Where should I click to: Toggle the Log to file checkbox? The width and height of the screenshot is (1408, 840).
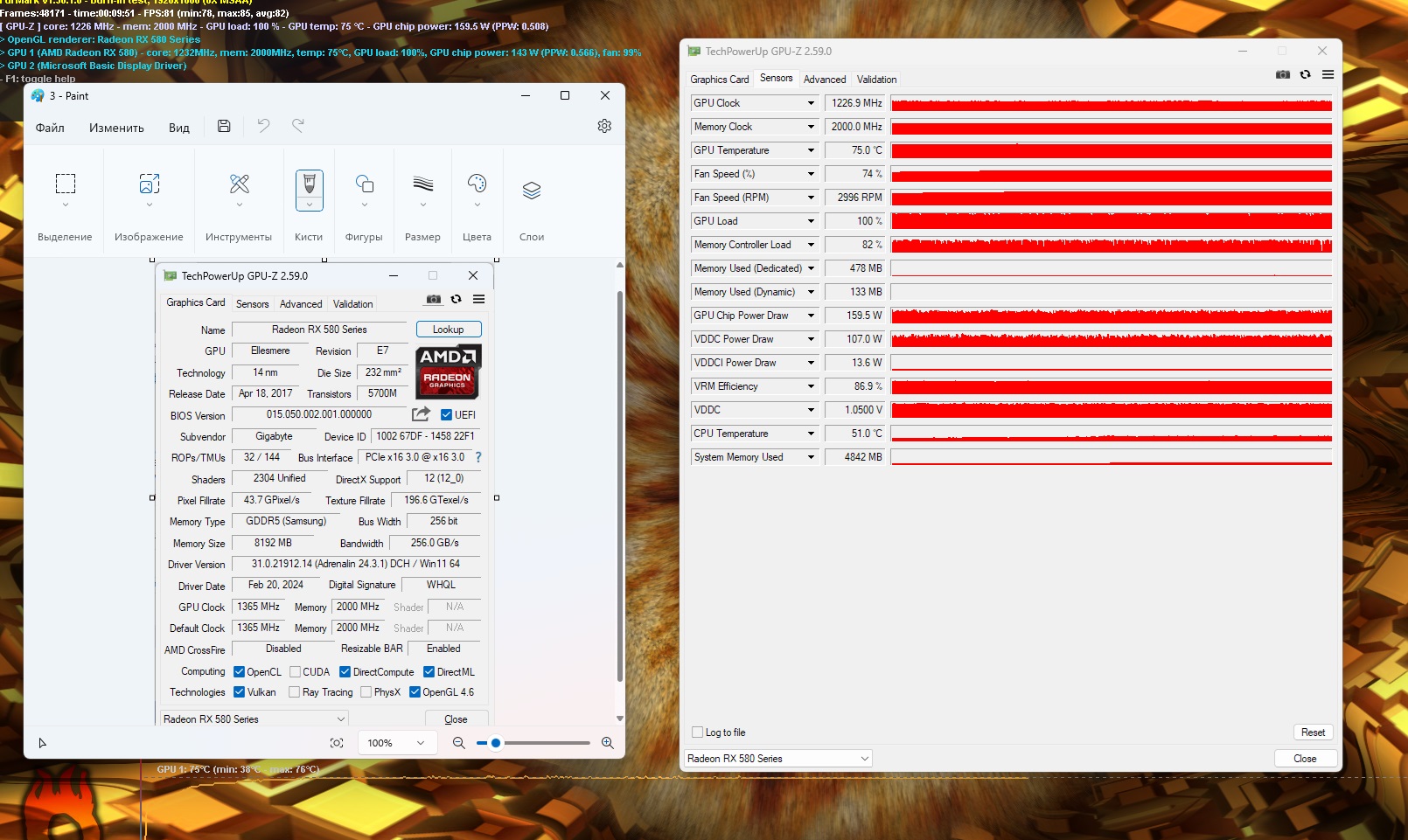pyautogui.click(x=697, y=732)
